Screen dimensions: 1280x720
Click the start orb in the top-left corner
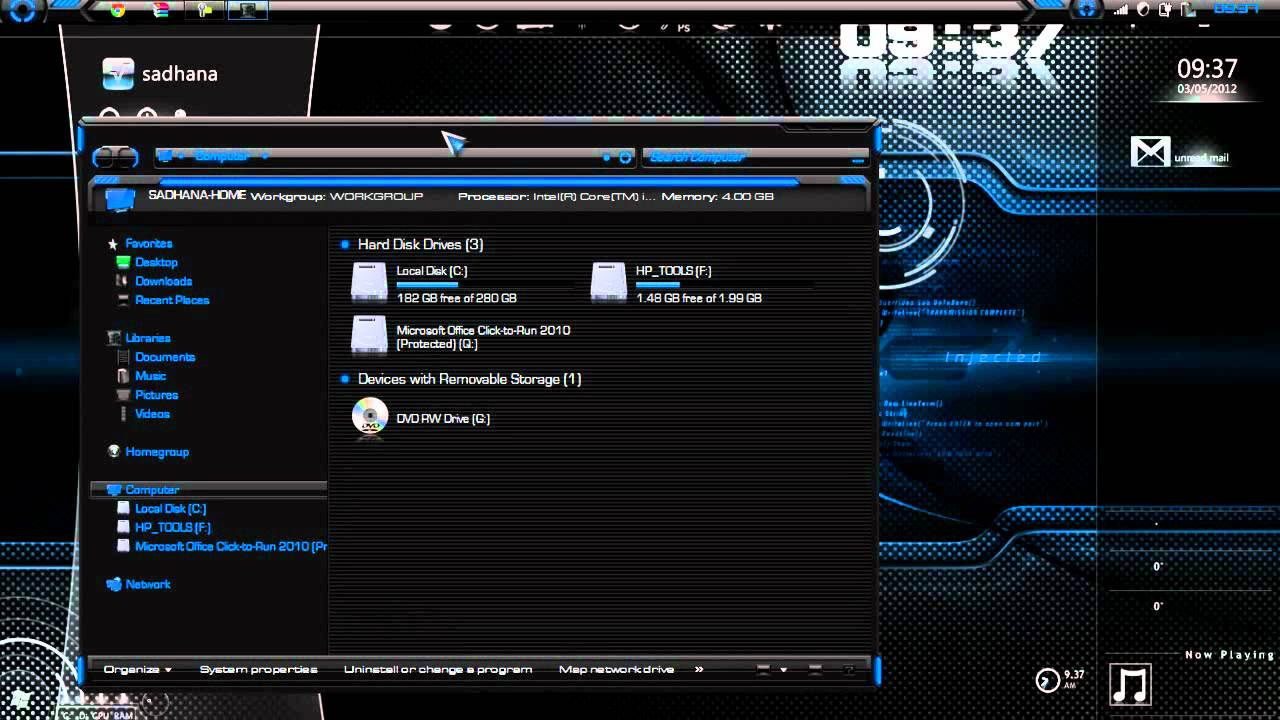pyautogui.click(x=22, y=10)
